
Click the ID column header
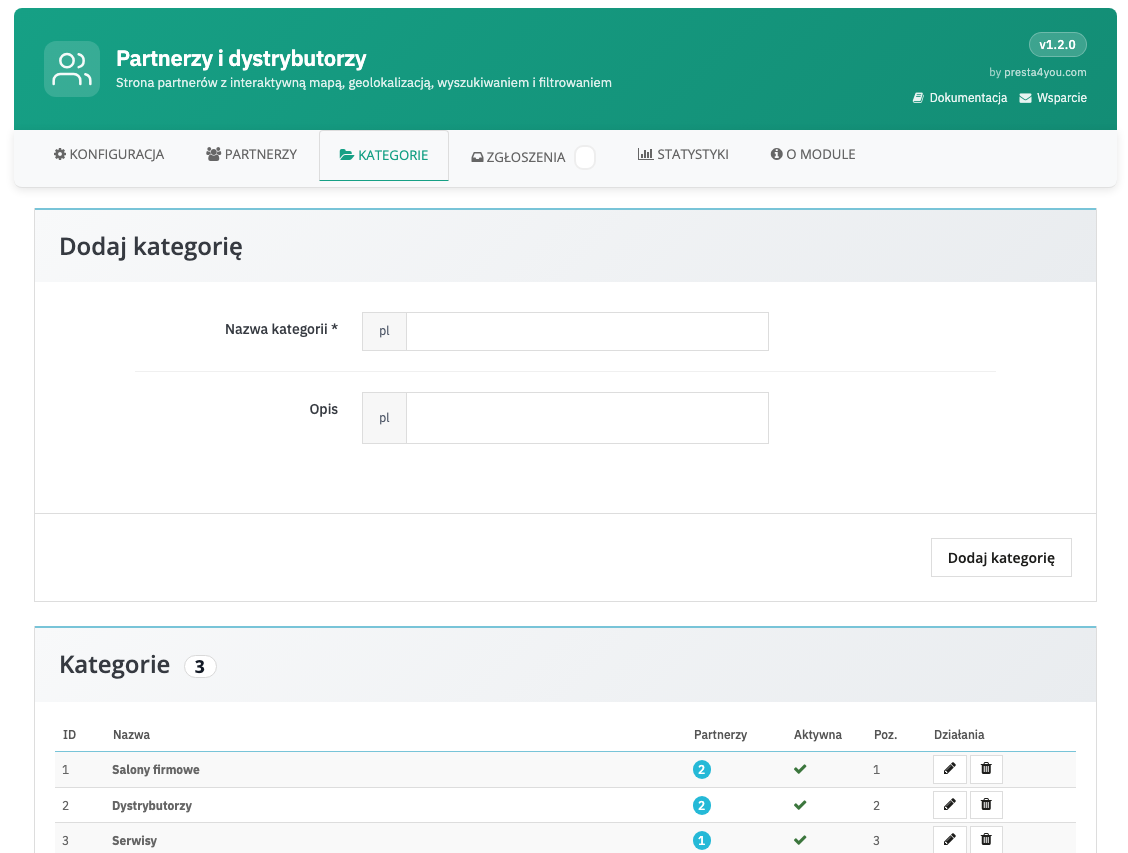tap(69, 734)
